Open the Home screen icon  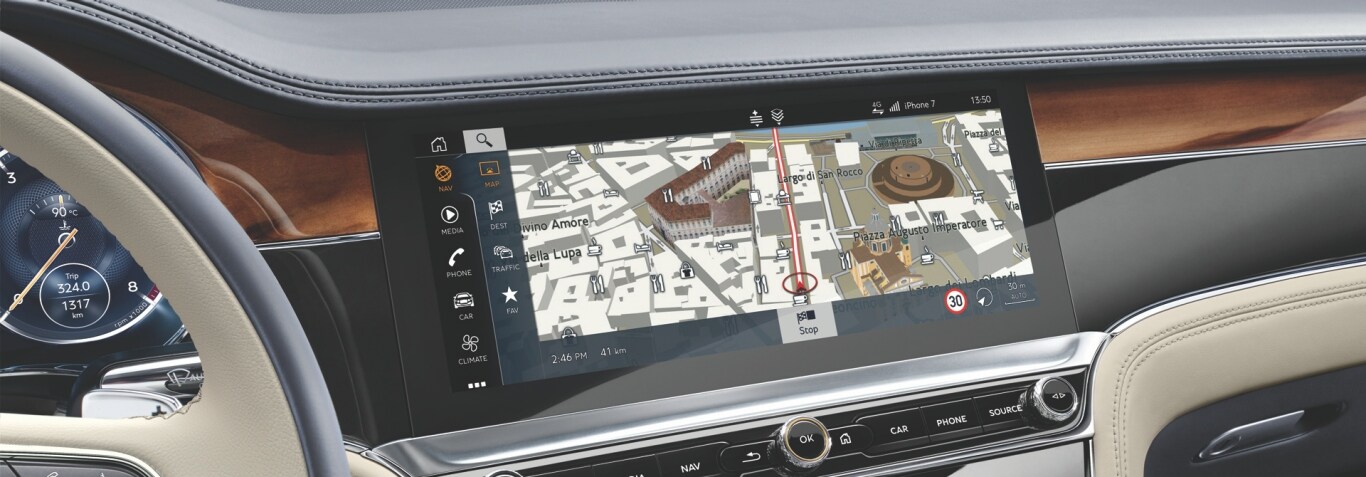(x=439, y=144)
